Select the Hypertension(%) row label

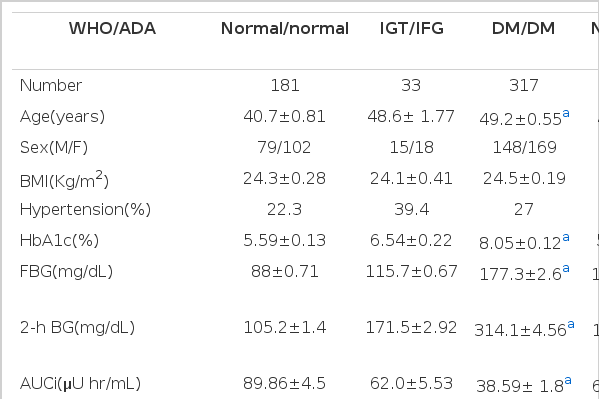(x=86, y=209)
